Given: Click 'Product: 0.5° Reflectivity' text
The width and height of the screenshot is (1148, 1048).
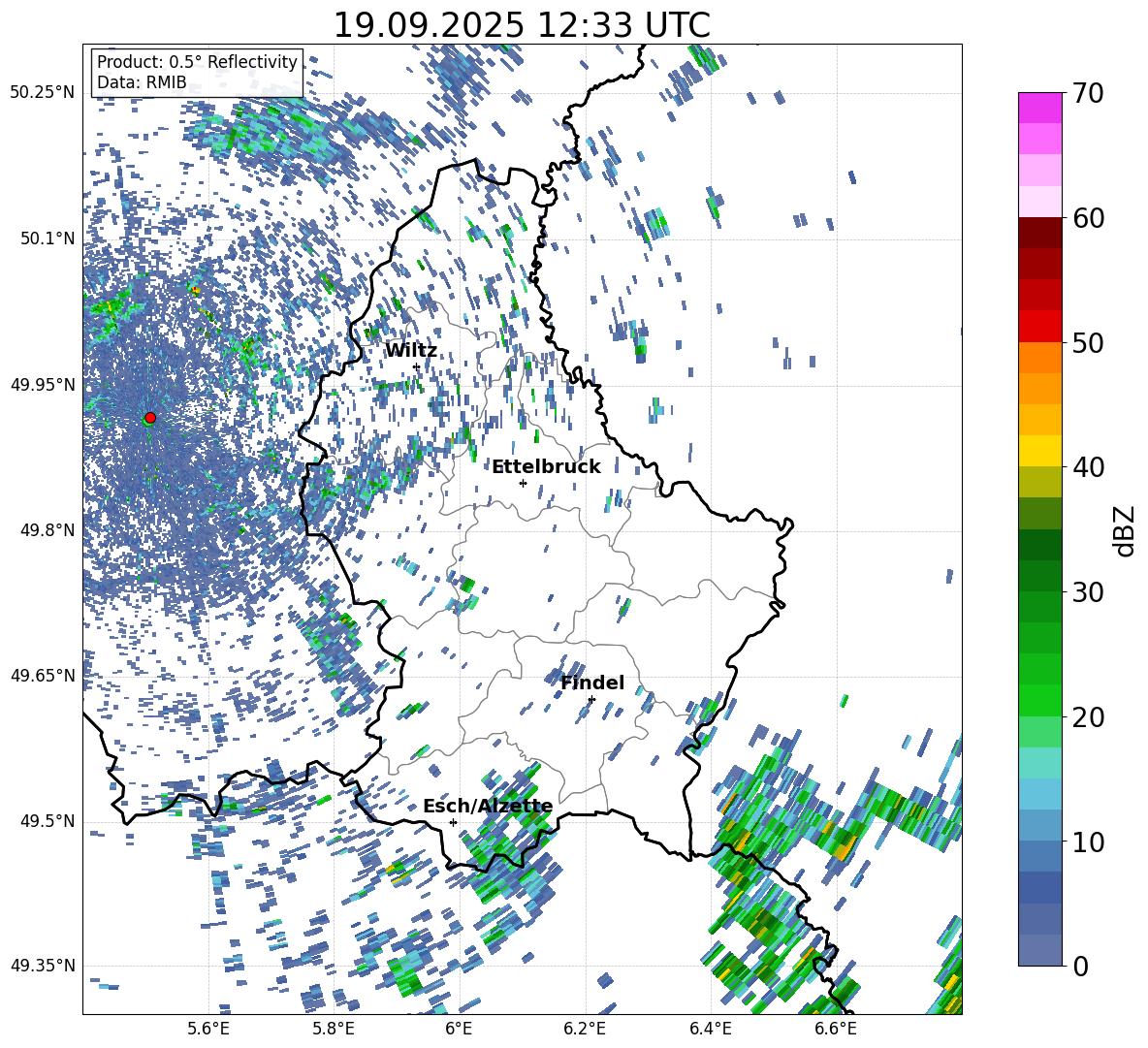Looking at the screenshot, I should 197,61.
